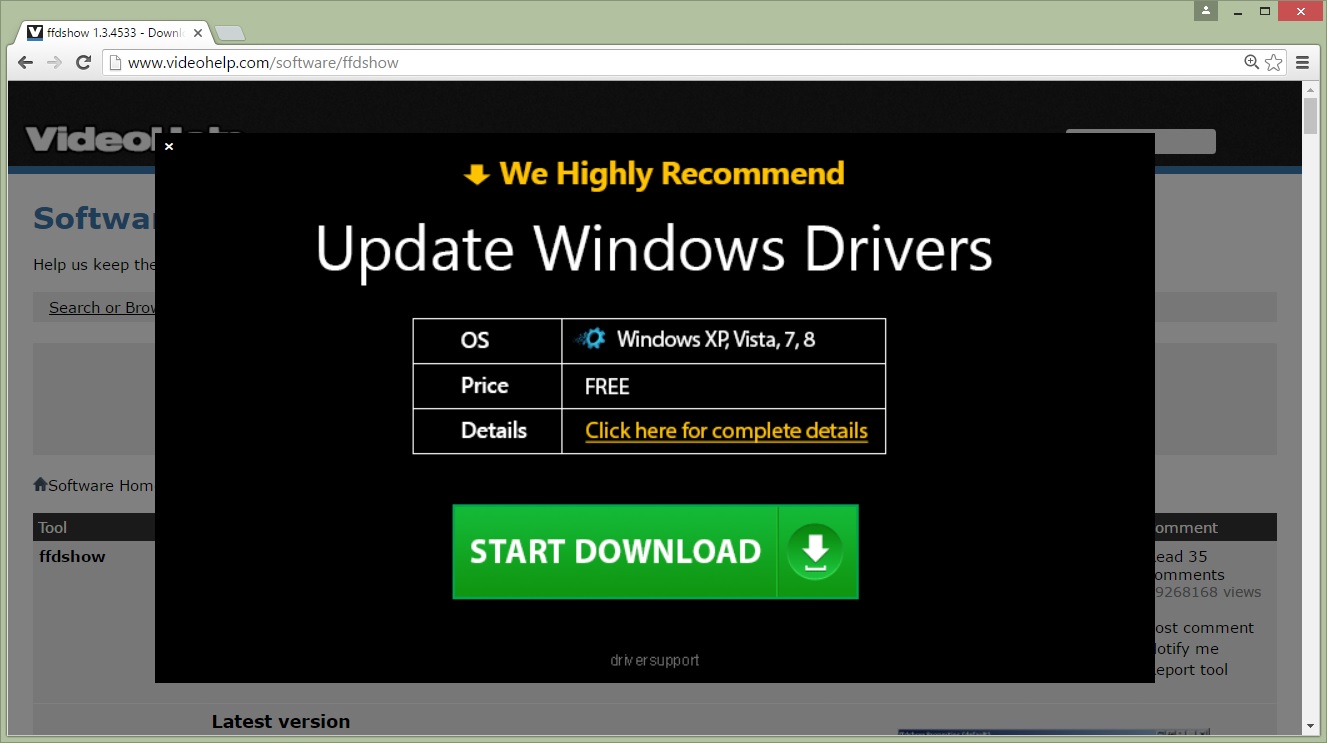
Task: Open the Chrome hamburger menu
Action: click(1302, 62)
